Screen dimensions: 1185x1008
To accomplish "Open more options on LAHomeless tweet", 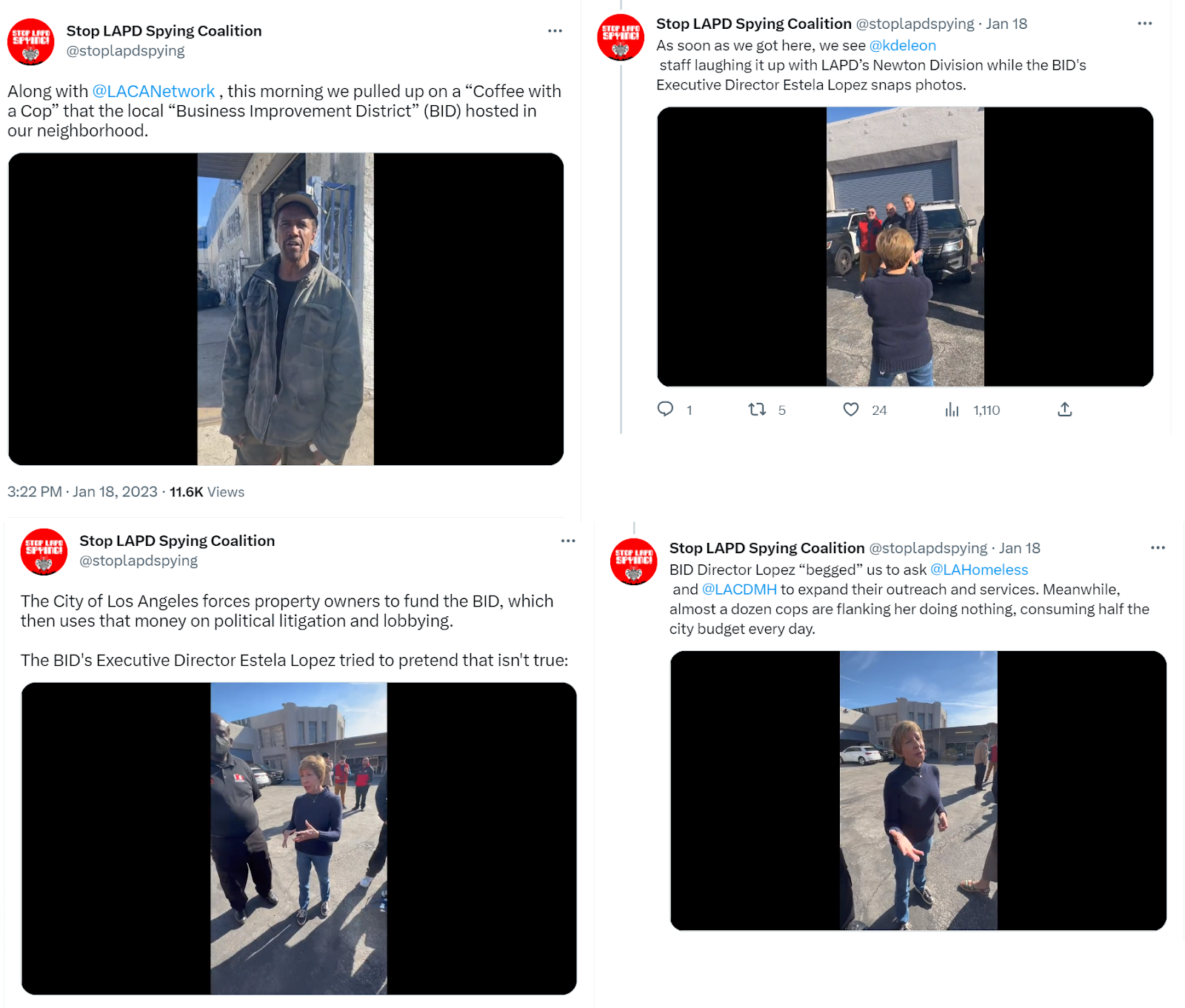I will (x=1158, y=548).
